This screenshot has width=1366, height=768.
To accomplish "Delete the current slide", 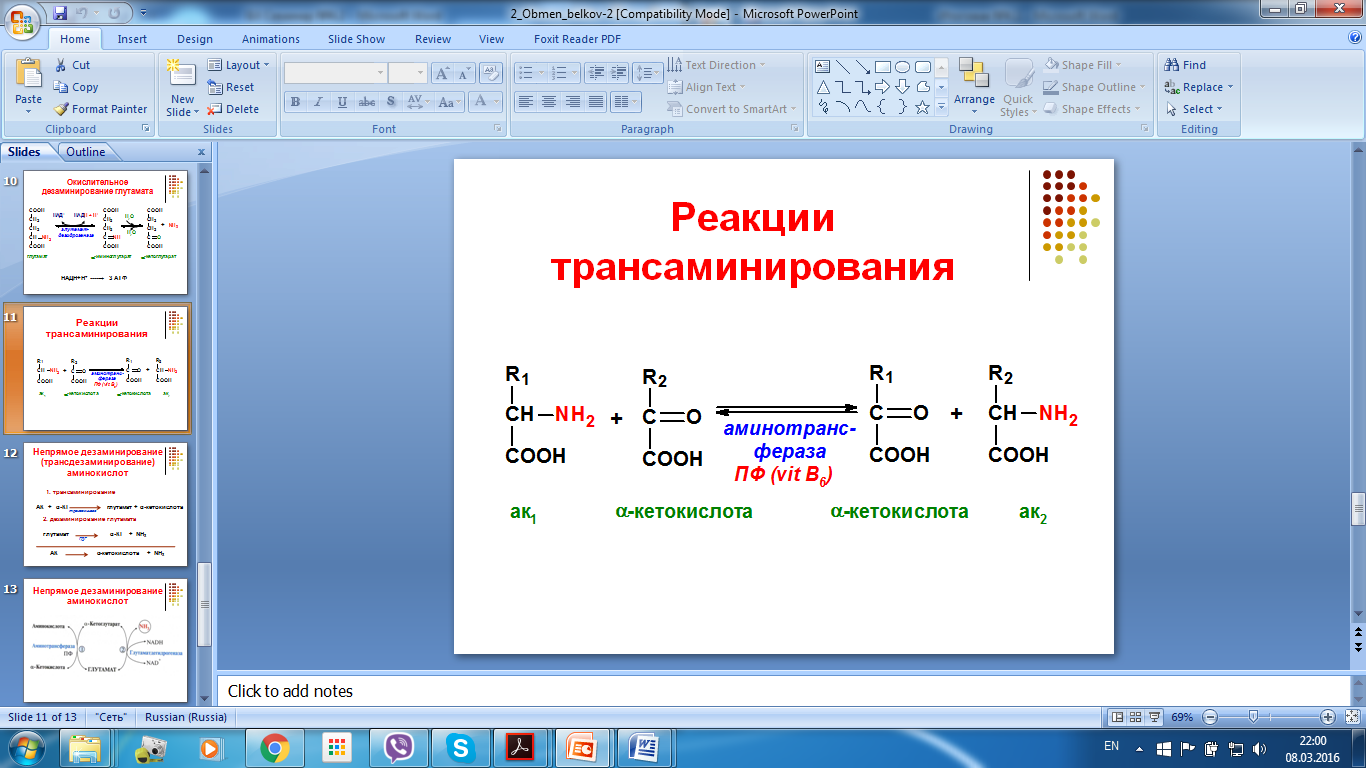I will pos(233,109).
